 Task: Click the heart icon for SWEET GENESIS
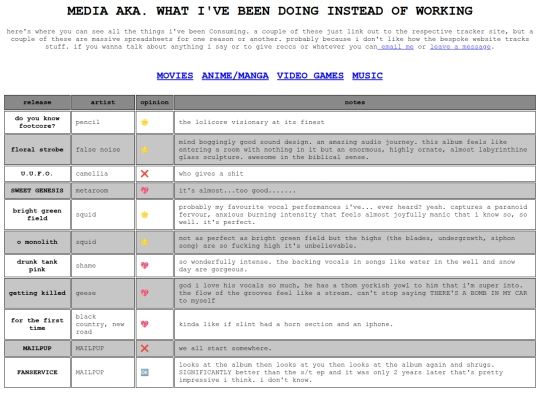click(145, 190)
